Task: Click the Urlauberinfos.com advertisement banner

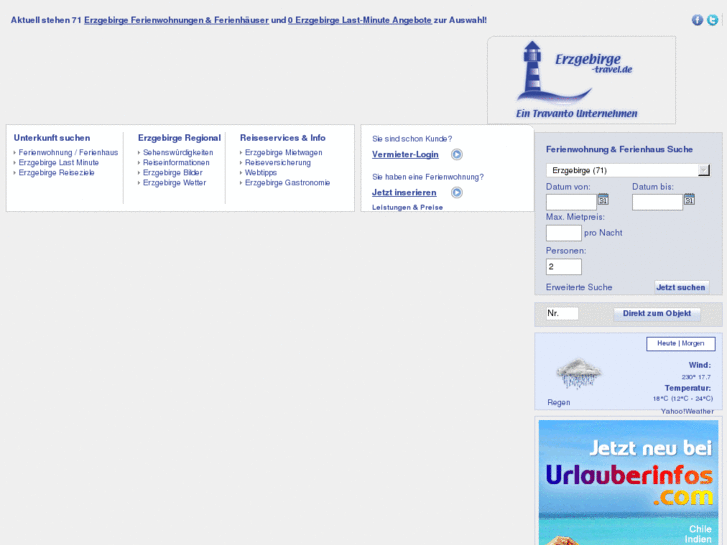Action: coord(628,482)
